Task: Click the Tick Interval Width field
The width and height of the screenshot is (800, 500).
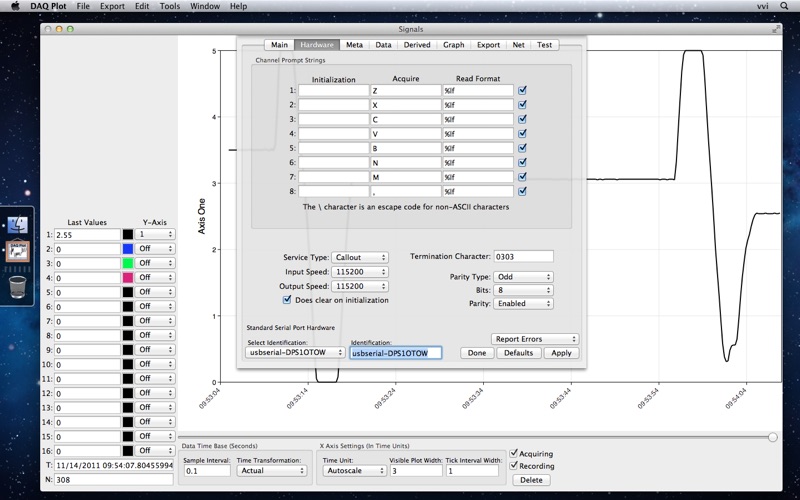Action: click(471, 470)
